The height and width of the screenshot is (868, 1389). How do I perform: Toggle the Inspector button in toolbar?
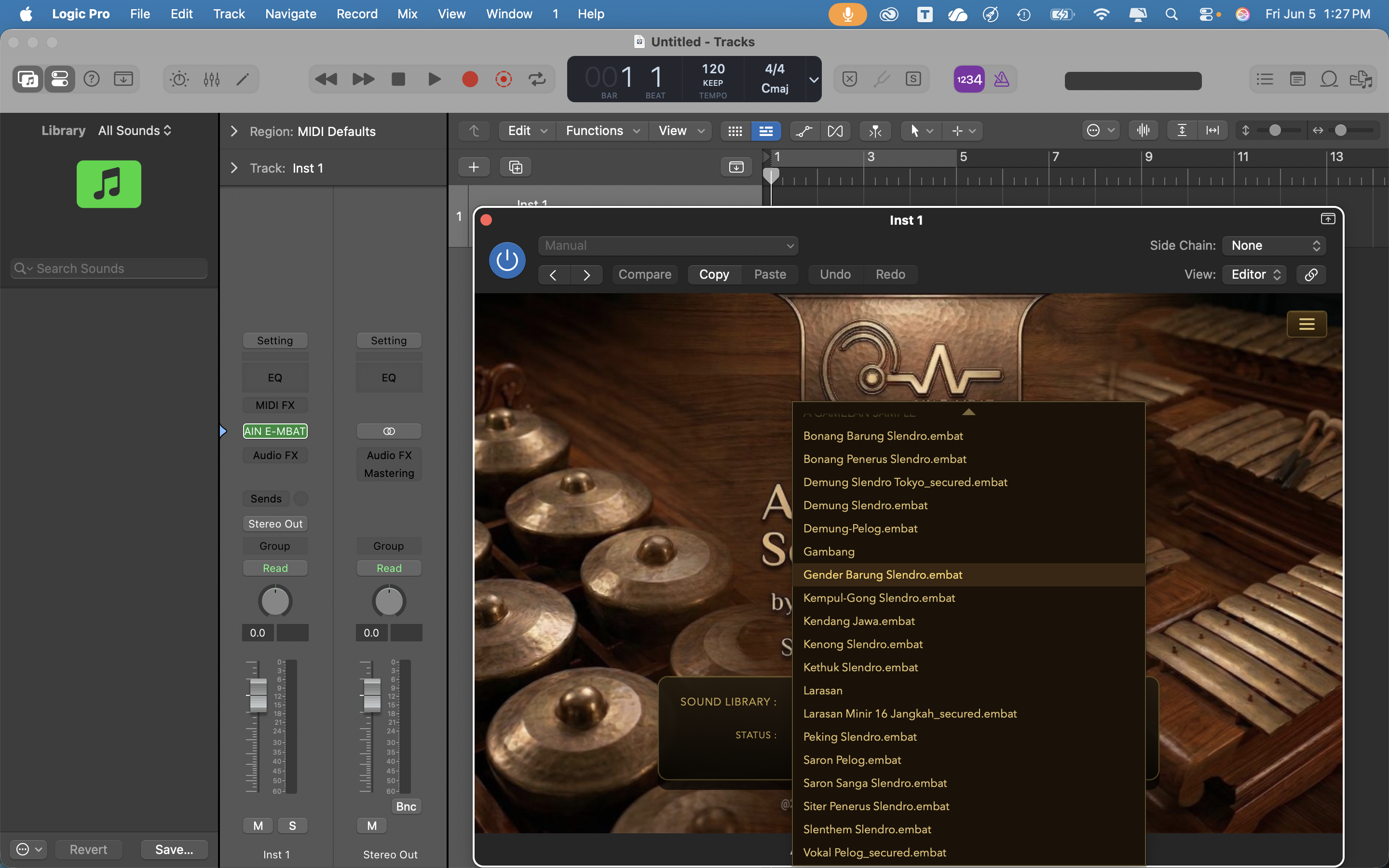(x=60, y=79)
